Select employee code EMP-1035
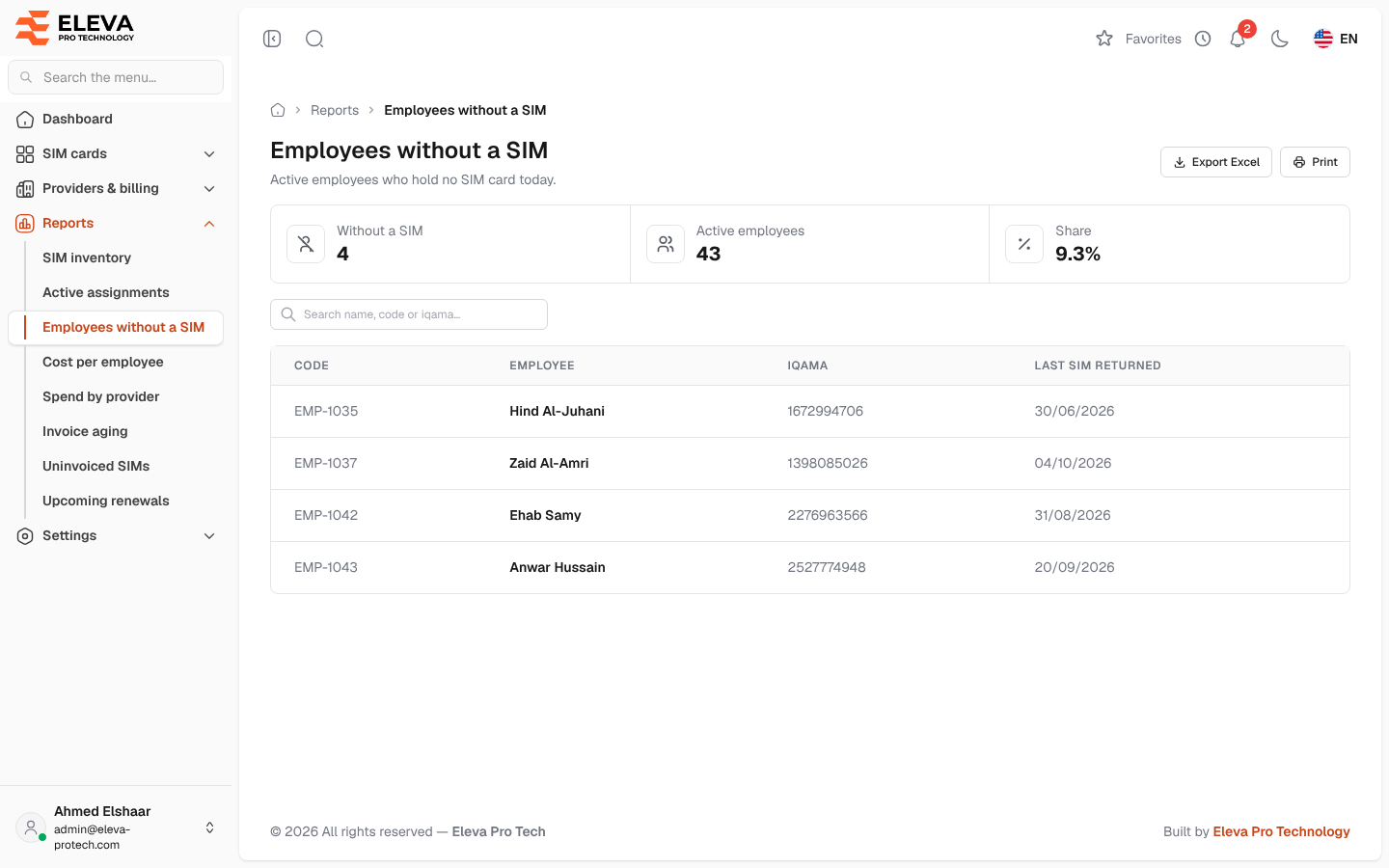 point(326,411)
